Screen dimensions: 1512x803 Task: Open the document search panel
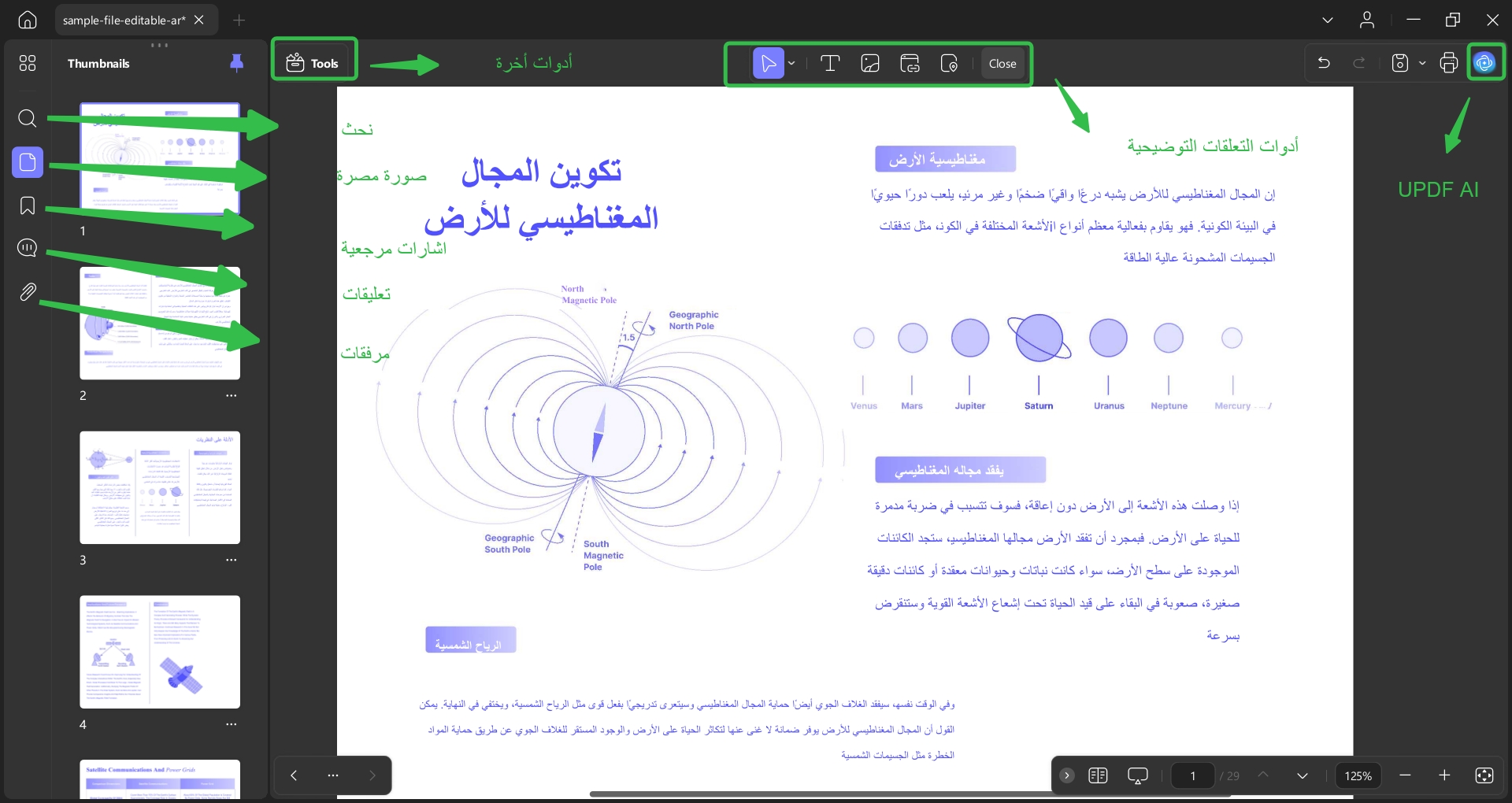click(x=28, y=119)
